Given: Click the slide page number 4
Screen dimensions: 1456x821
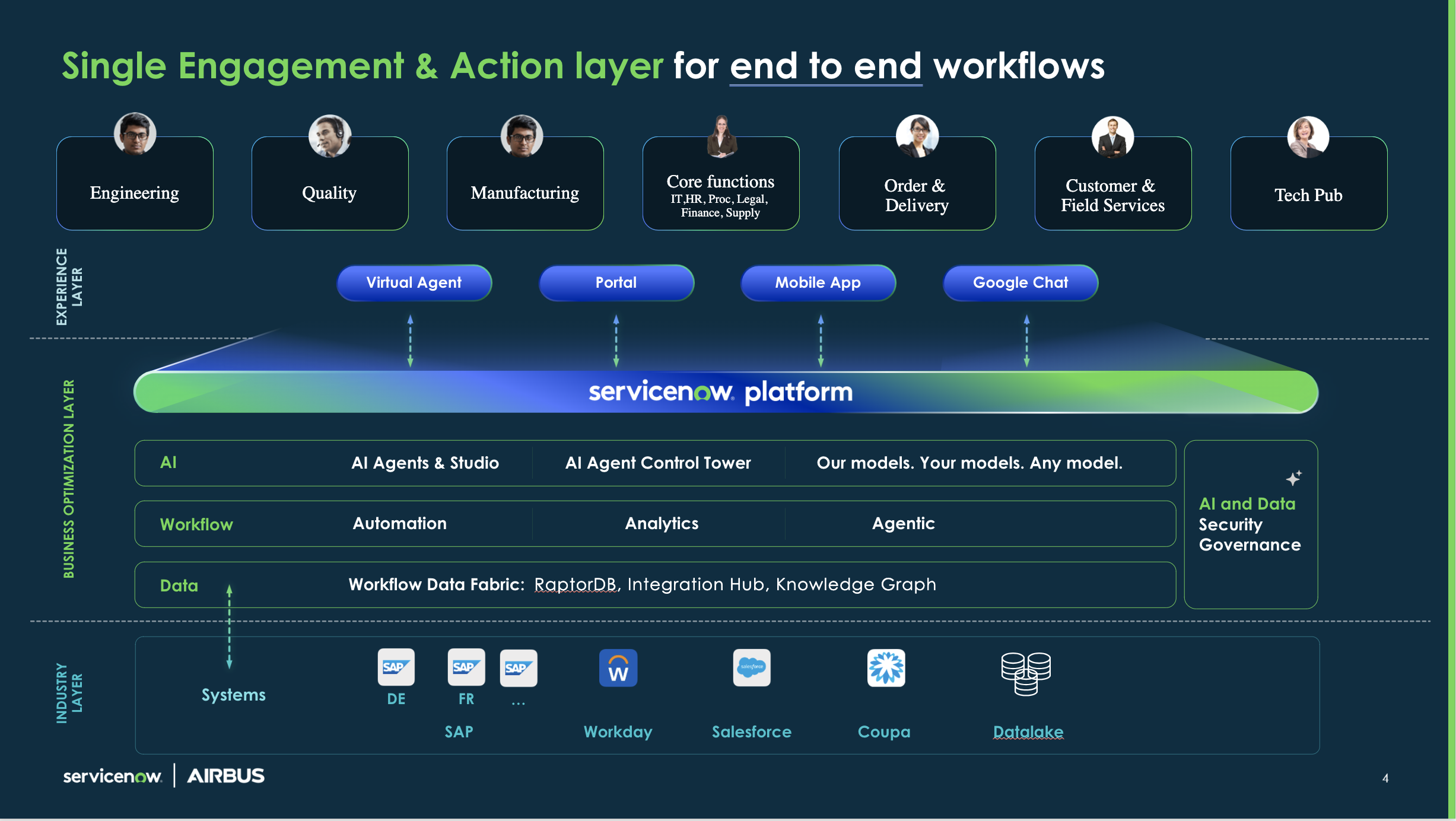Looking at the screenshot, I should [x=1385, y=778].
